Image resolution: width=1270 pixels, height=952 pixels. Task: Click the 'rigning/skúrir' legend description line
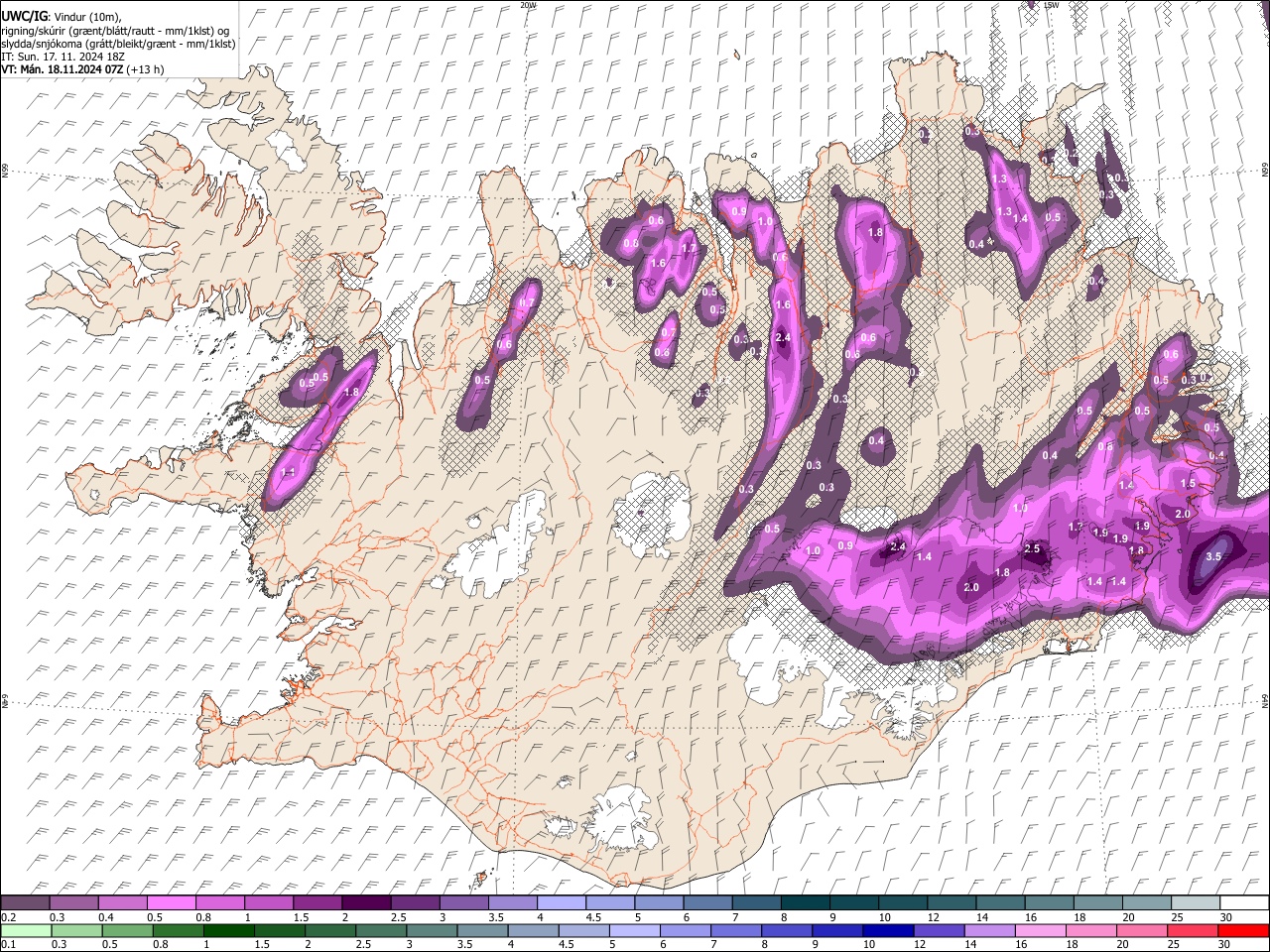[115, 30]
